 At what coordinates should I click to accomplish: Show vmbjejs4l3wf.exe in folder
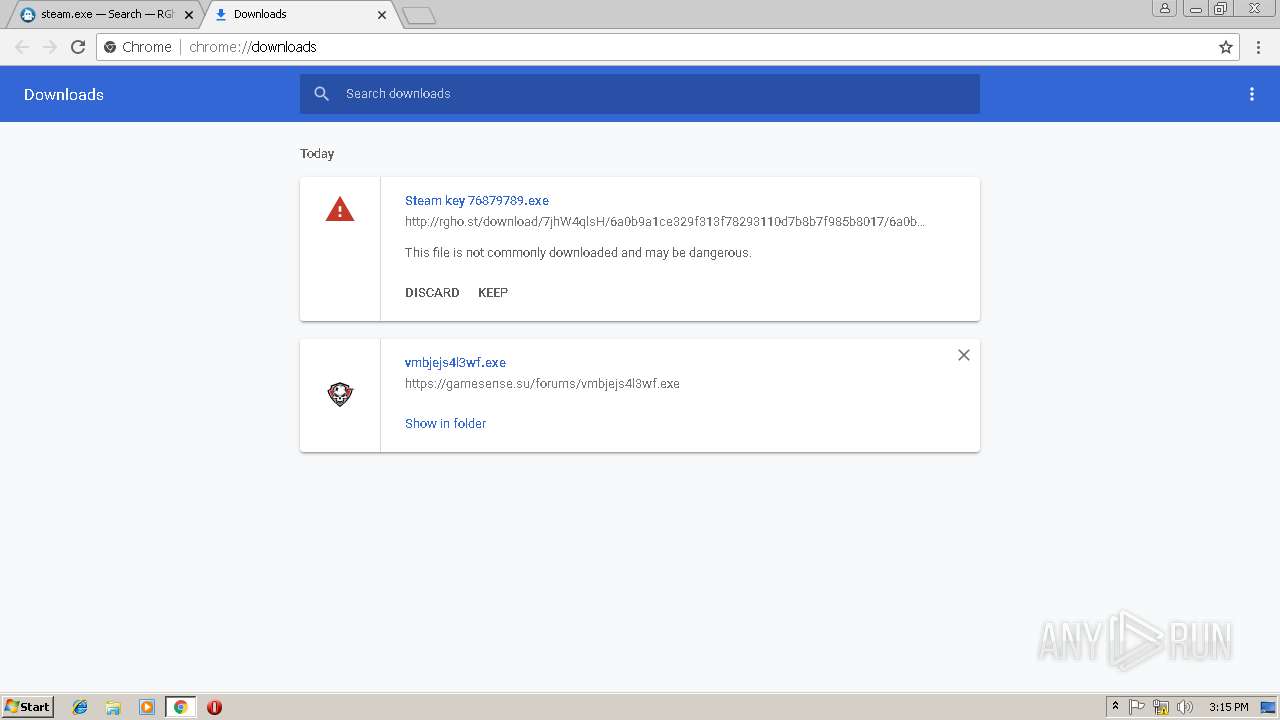pyautogui.click(x=445, y=424)
